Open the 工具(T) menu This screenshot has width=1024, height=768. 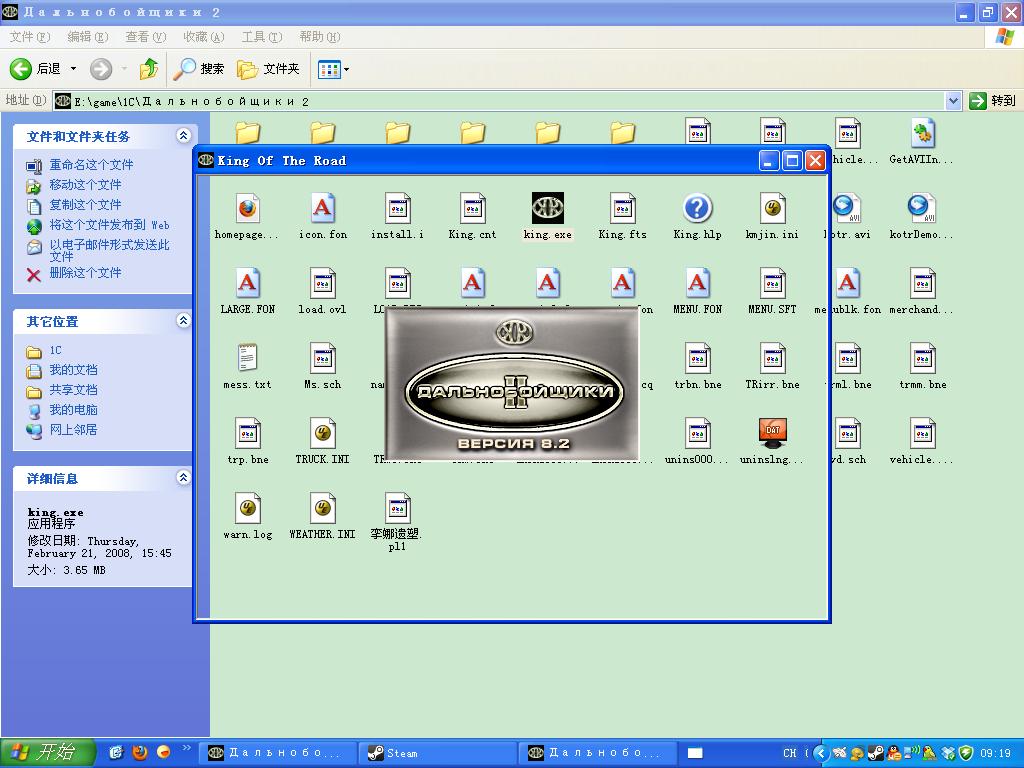click(261, 37)
